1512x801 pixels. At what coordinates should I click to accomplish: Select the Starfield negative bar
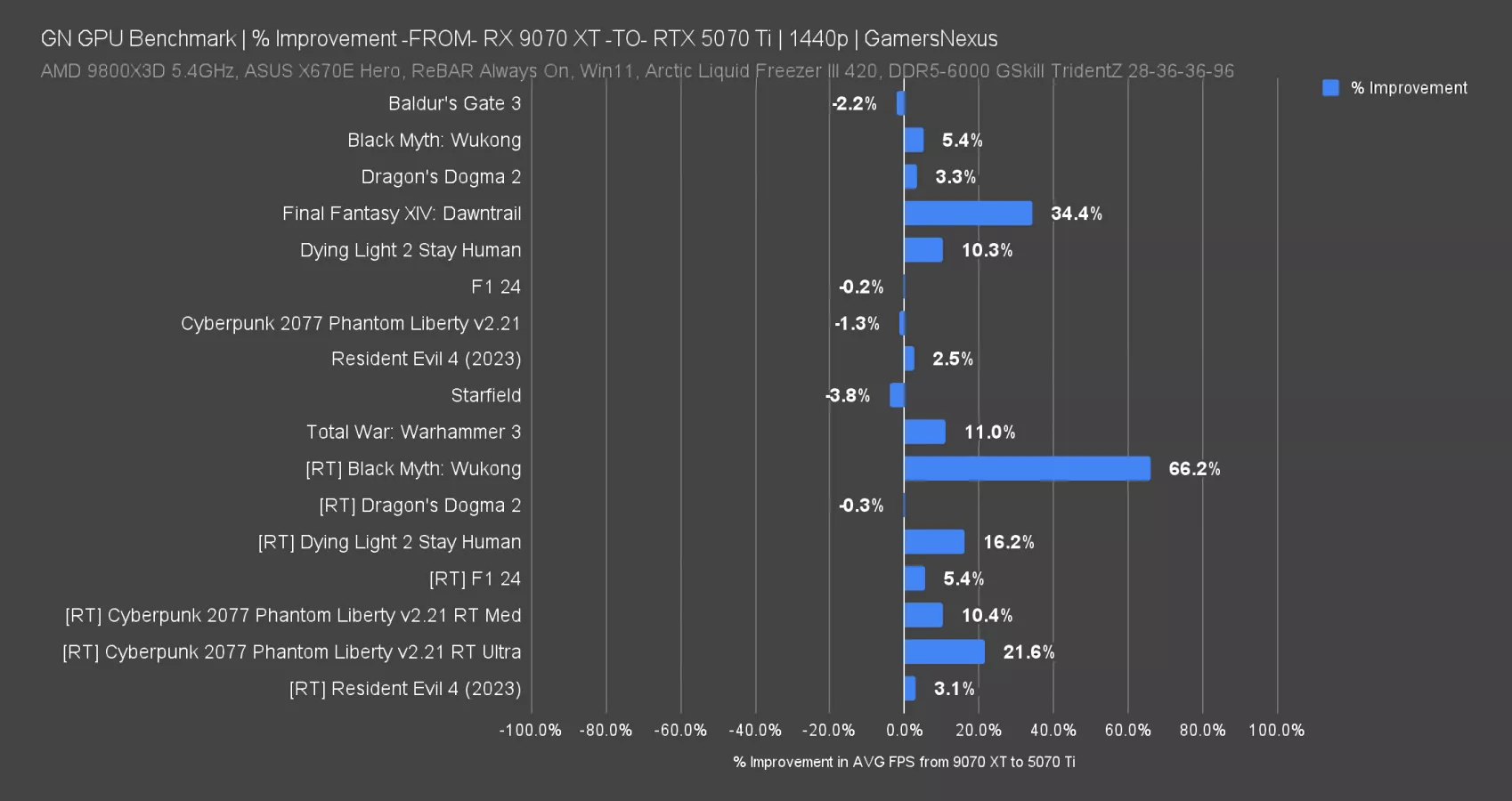[x=897, y=395]
